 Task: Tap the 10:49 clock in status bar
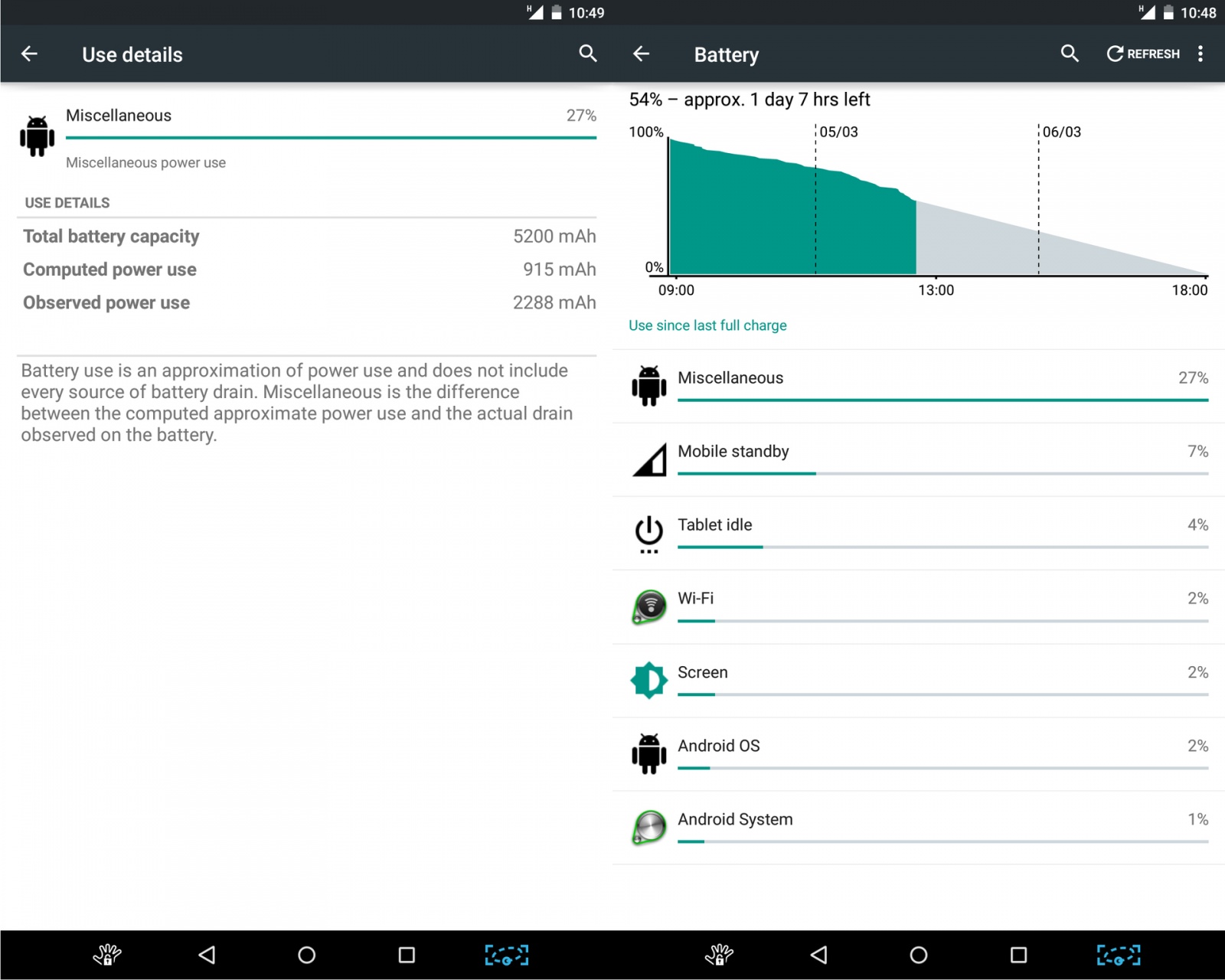[x=586, y=12]
